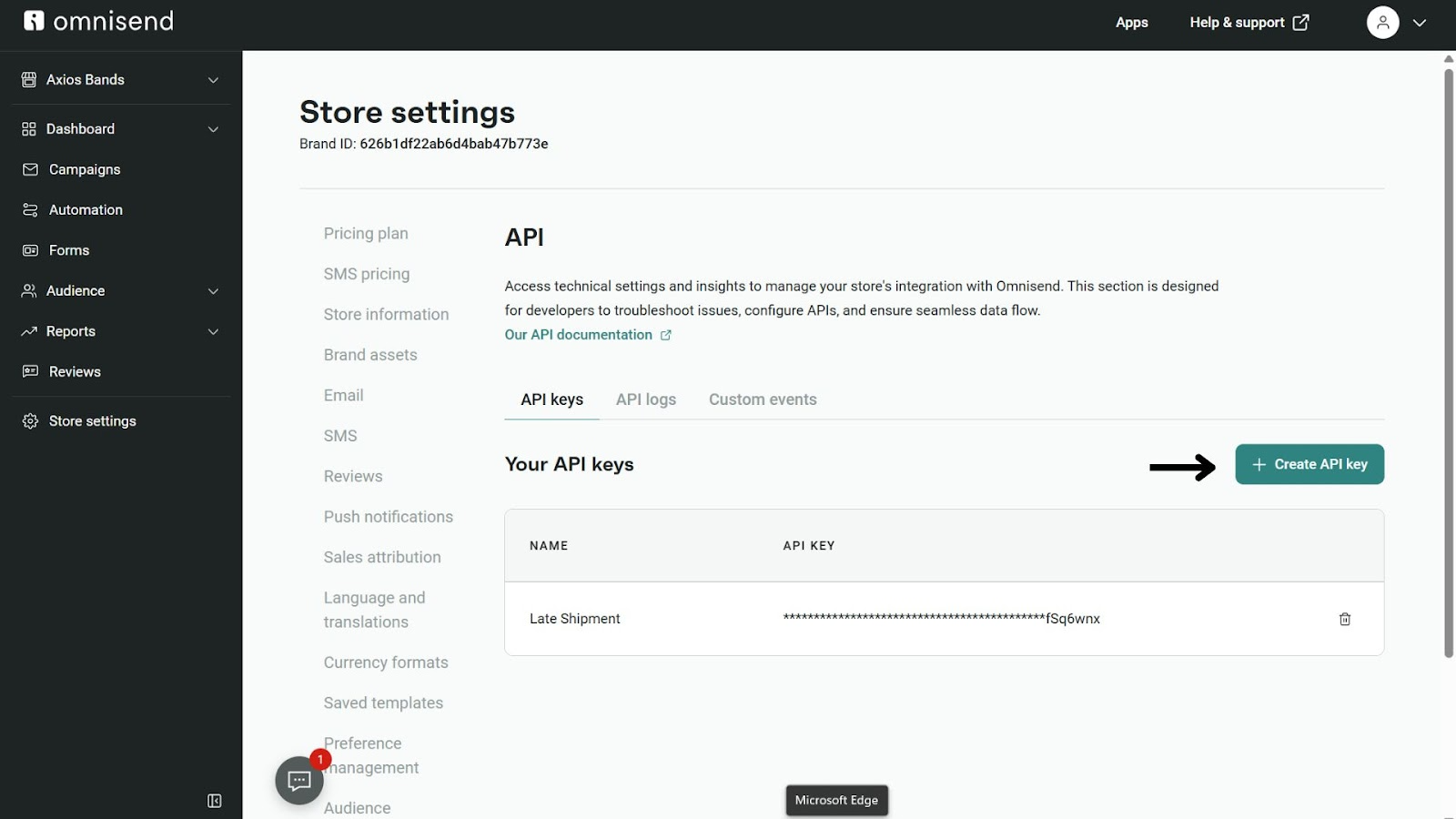Click the Late Shipment key name
The height and width of the screenshot is (819, 1456).
point(575,619)
